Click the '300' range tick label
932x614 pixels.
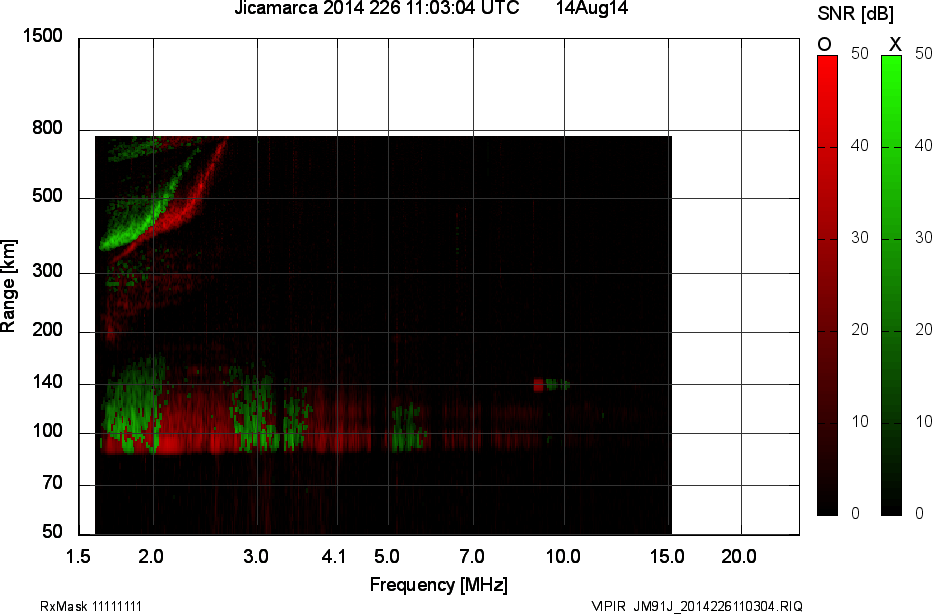(47, 271)
